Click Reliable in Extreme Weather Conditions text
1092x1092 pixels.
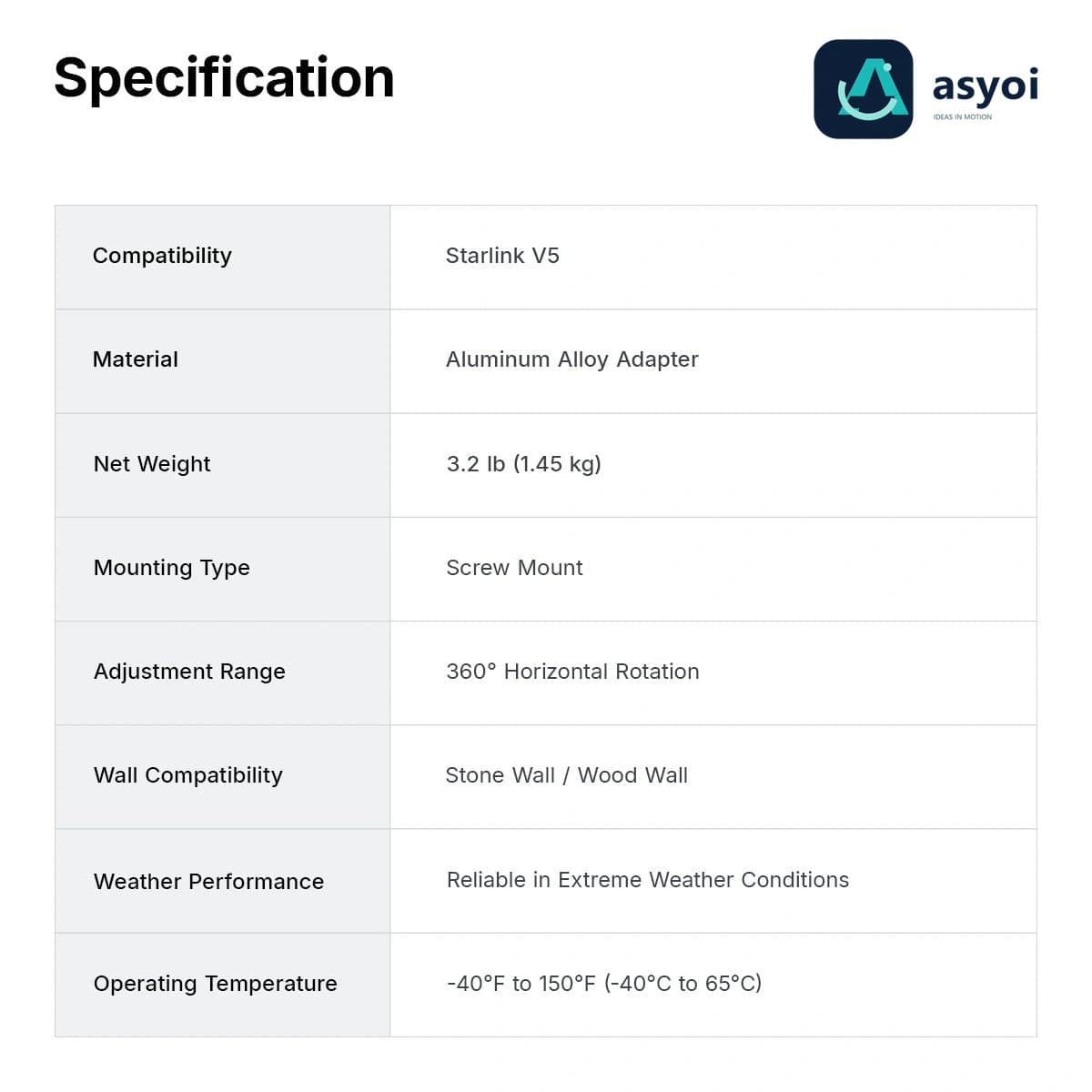tap(648, 880)
